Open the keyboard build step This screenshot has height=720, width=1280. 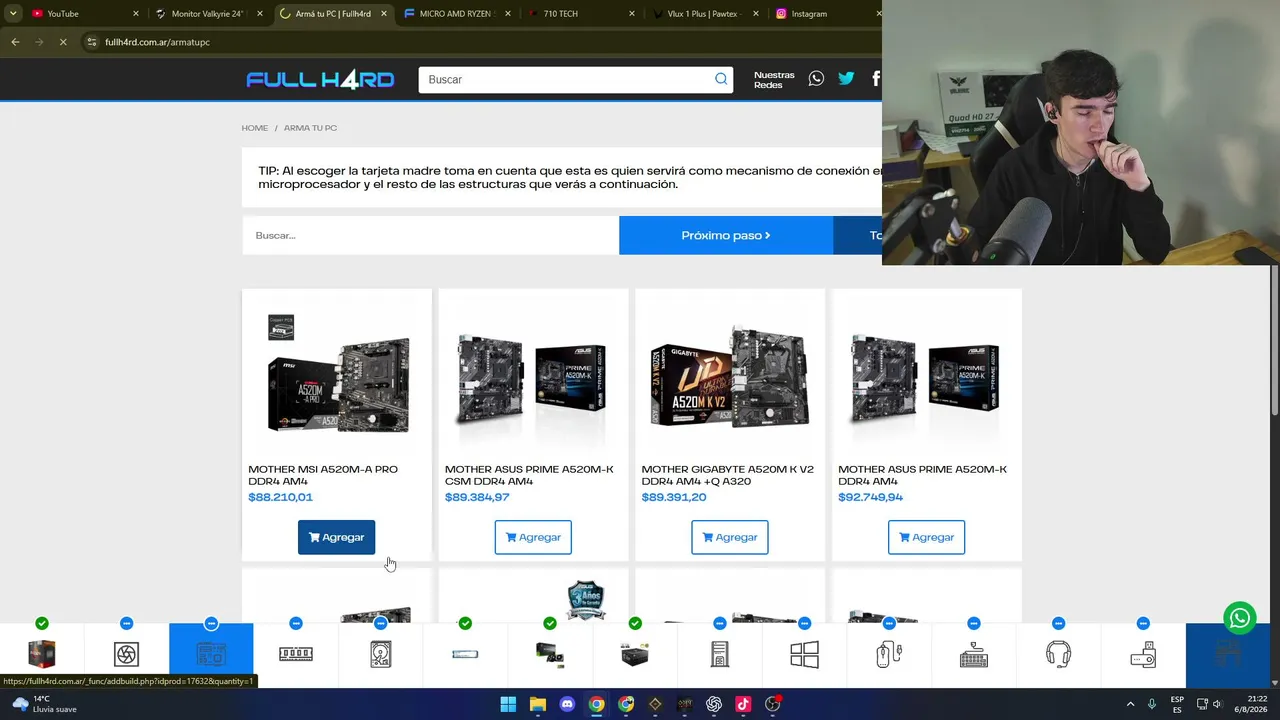click(973, 654)
